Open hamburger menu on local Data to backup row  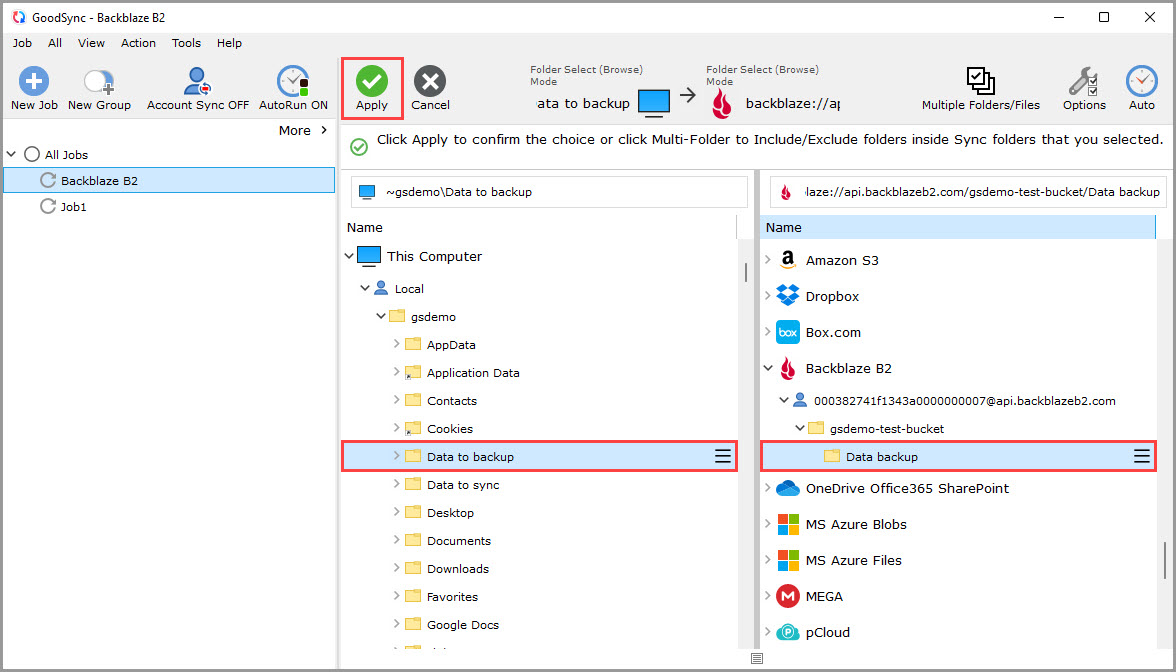coord(722,457)
